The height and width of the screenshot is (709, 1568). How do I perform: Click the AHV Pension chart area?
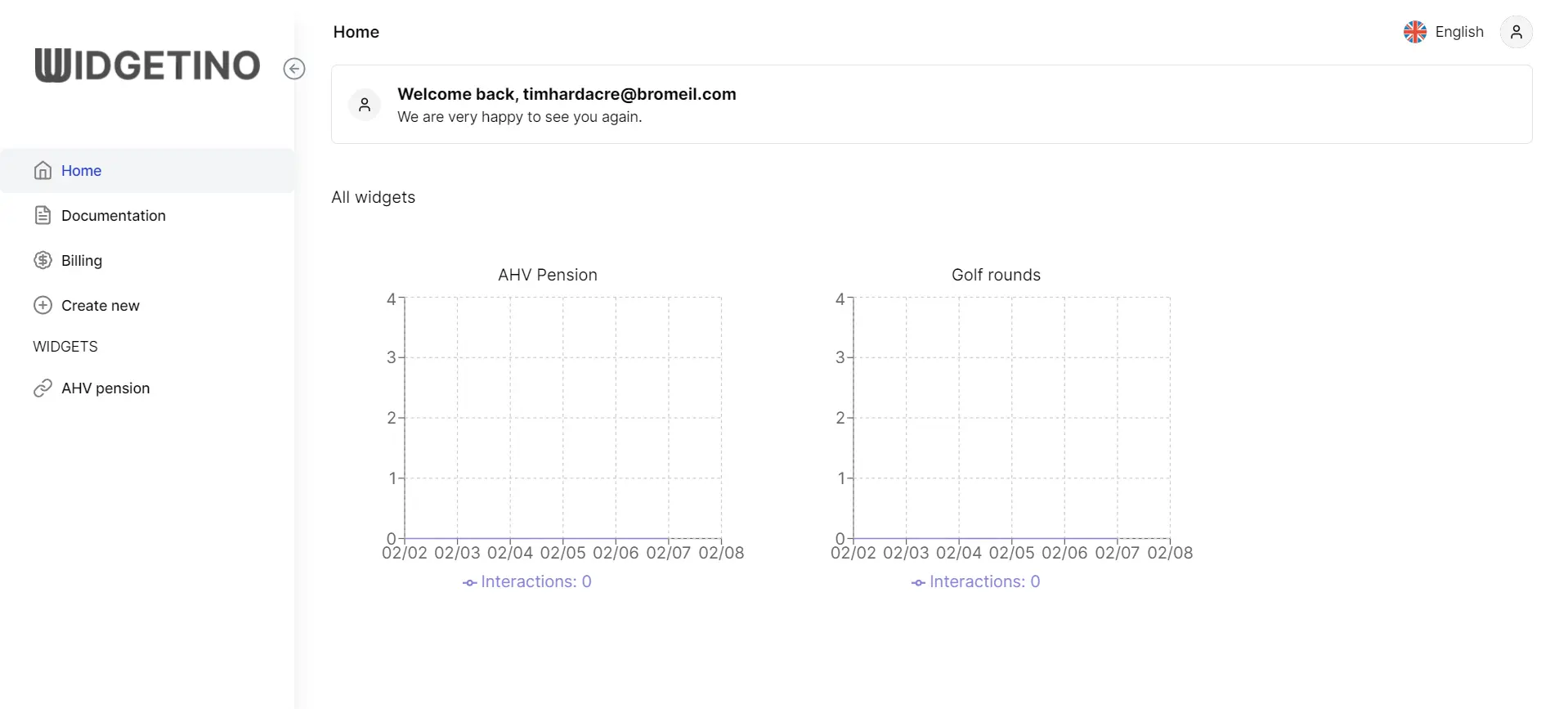[x=562, y=417]
